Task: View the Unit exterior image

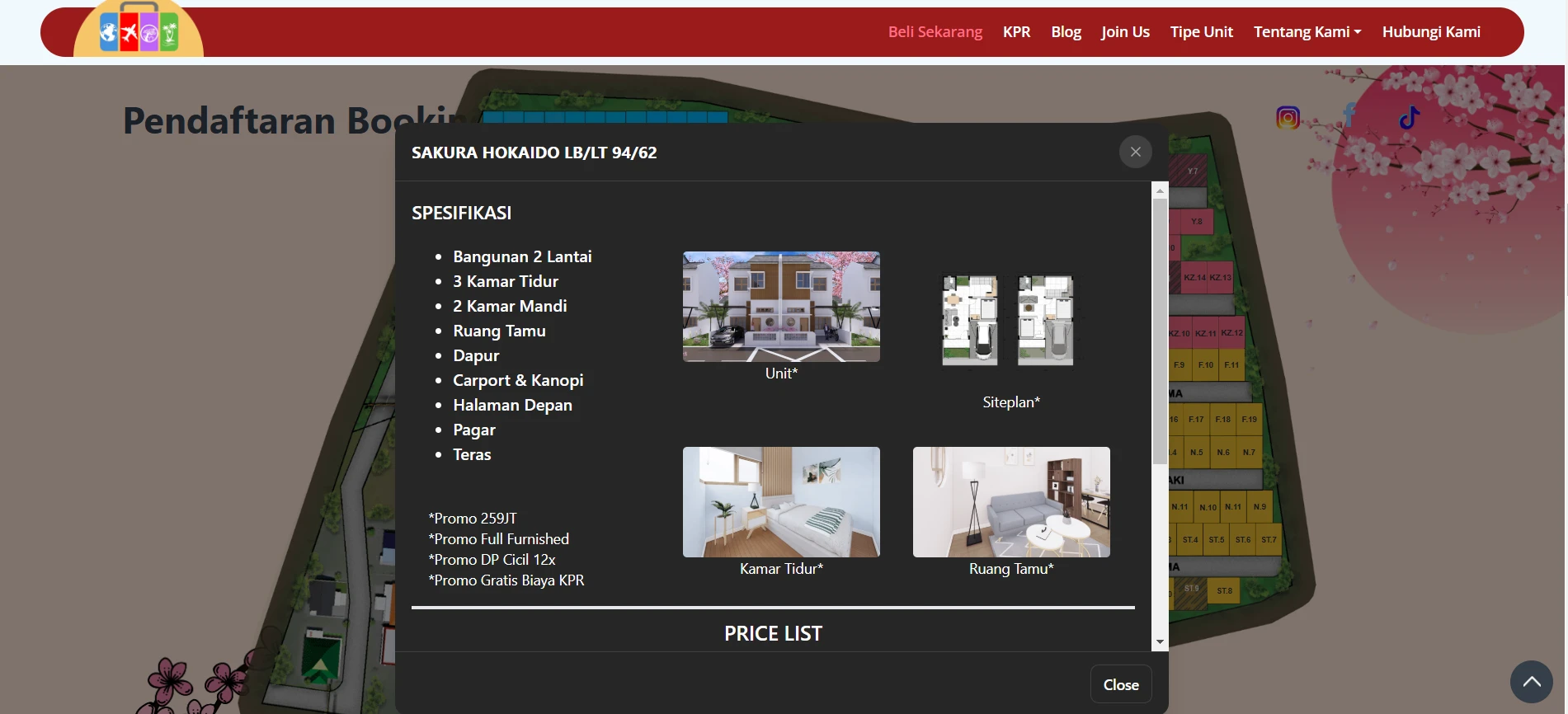Action: 781,307
